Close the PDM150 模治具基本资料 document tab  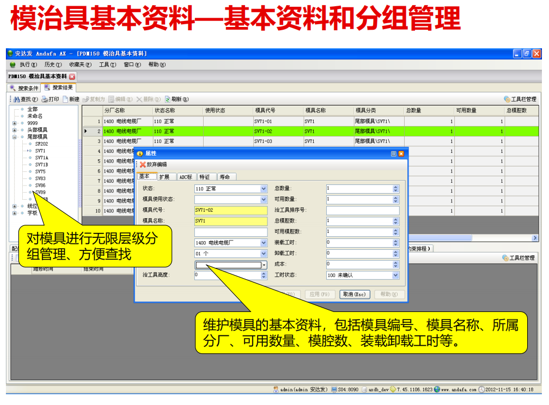(x=72, y=77)
